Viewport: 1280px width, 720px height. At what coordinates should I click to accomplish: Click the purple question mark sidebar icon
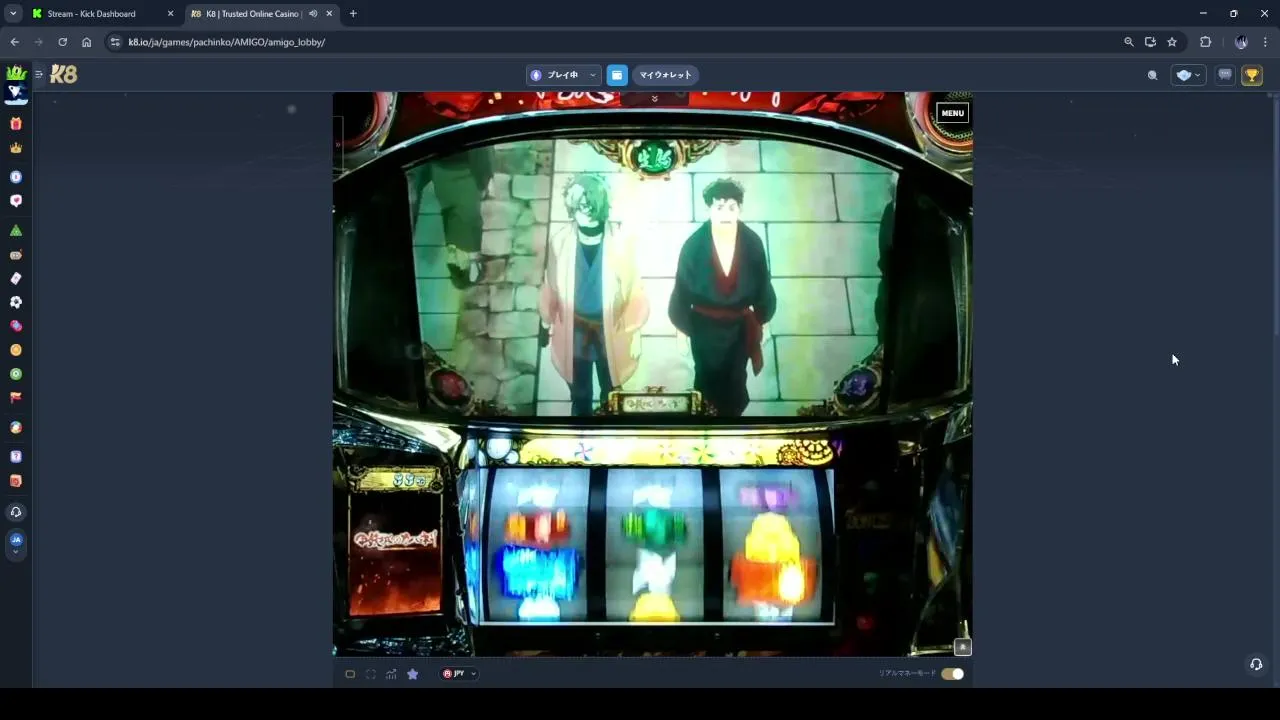[15, 457]
